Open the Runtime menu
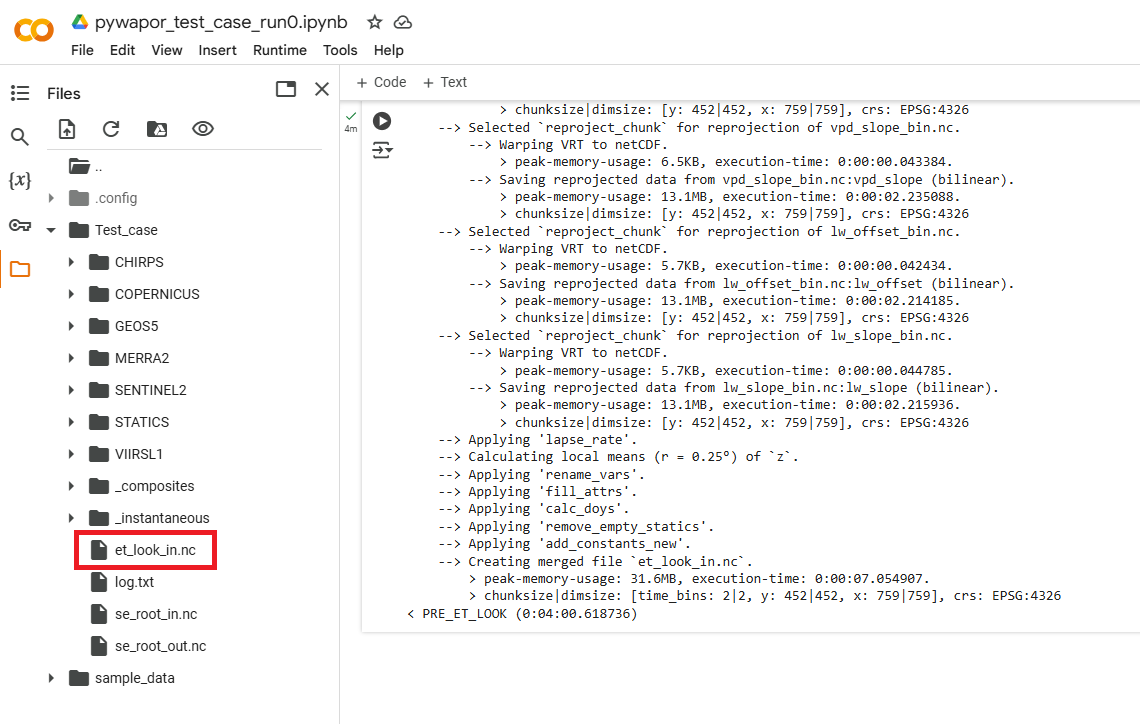 (x=280, y=50)
